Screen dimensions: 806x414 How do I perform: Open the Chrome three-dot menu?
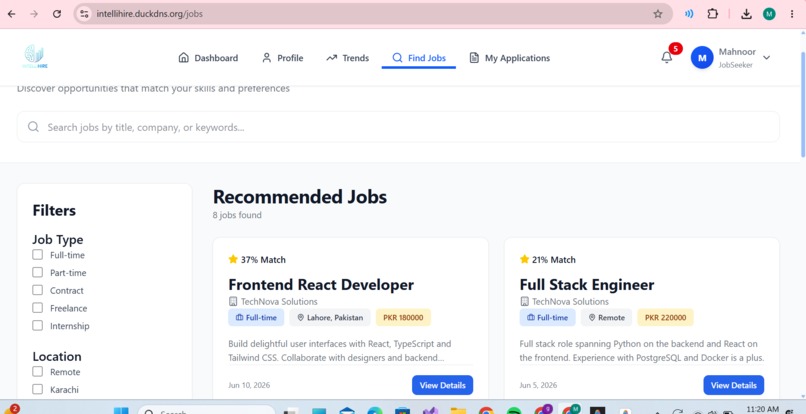pos(792,14)
